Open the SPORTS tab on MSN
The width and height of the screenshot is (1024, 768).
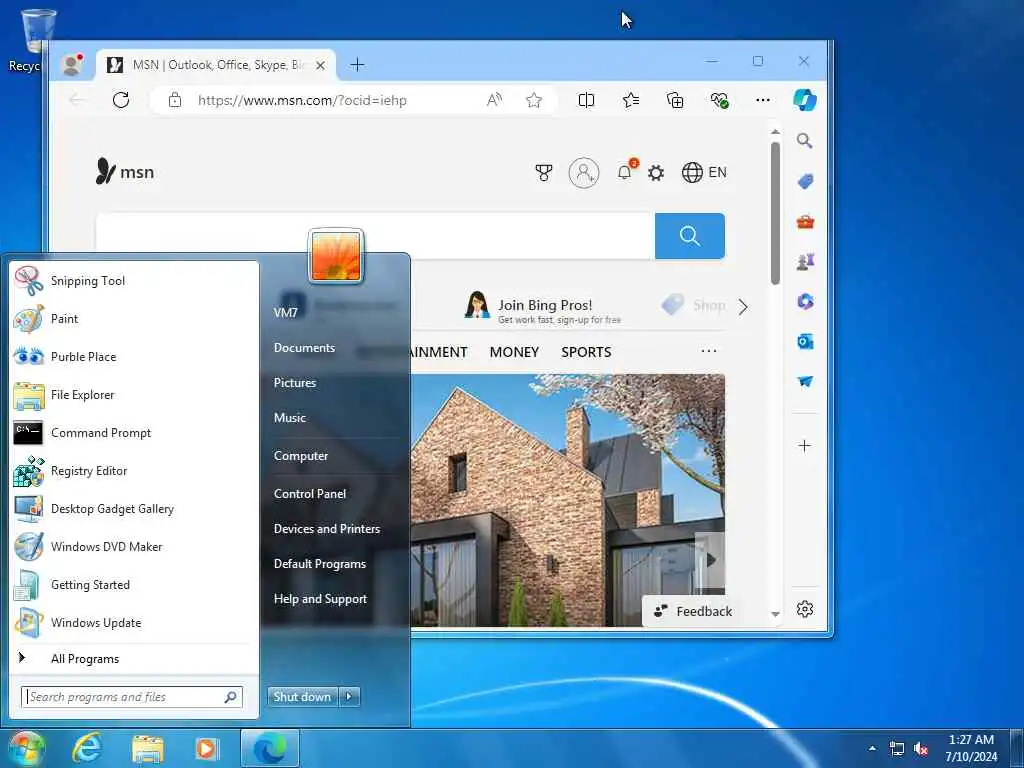586,352
